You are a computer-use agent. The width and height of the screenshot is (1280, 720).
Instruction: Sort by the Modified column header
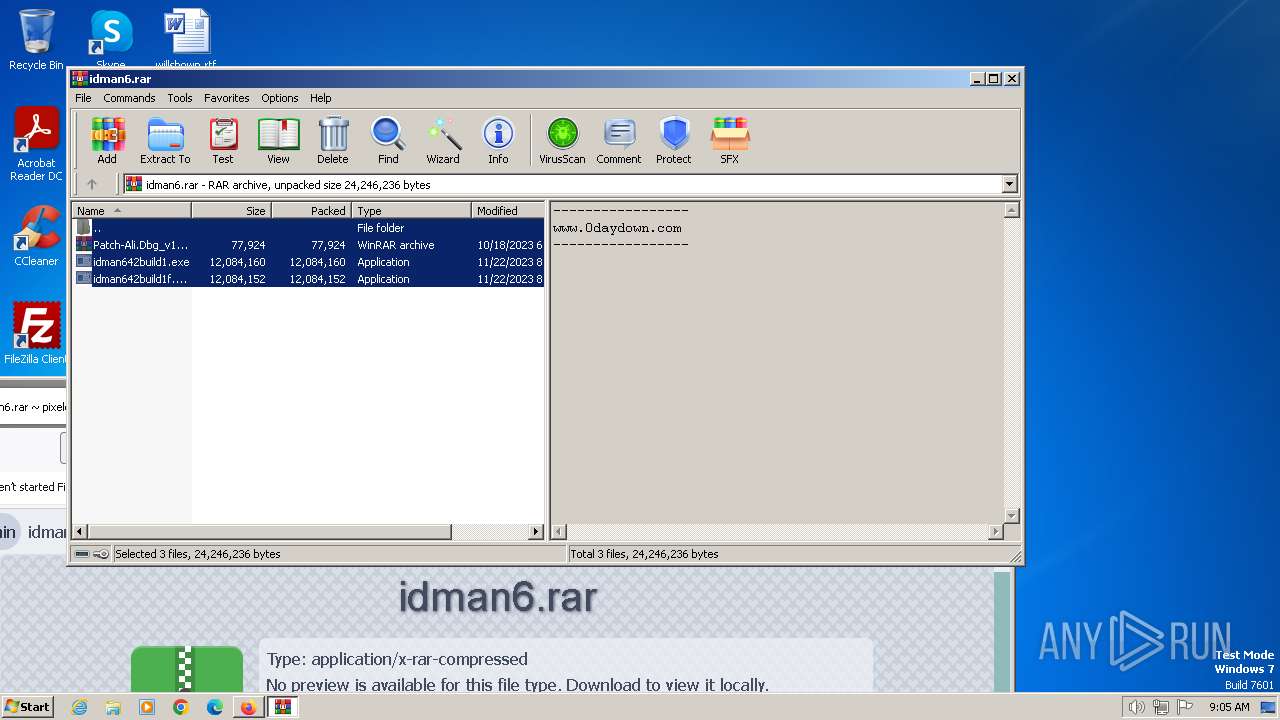pos(508,211)
